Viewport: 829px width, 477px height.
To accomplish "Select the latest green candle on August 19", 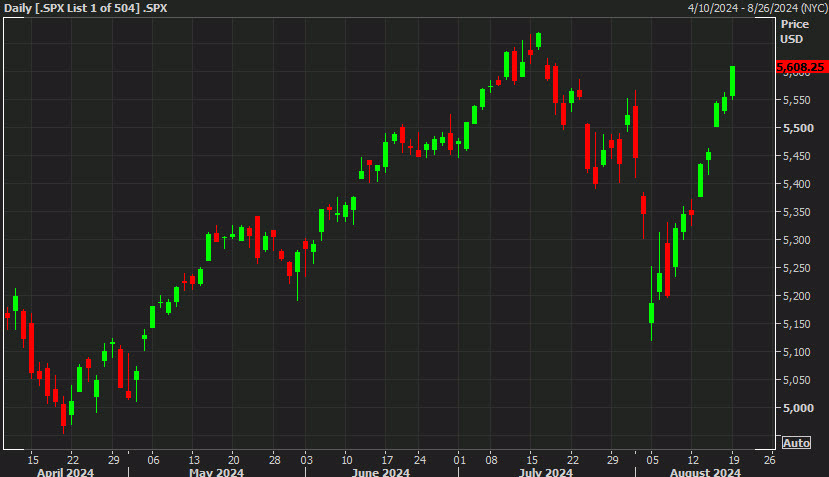I will point(733,81).
